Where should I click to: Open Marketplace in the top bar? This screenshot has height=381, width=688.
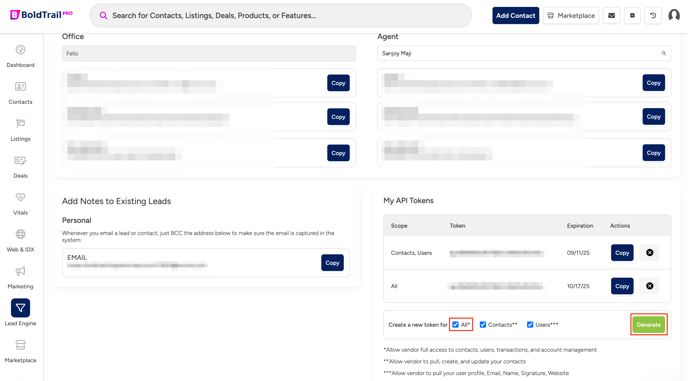click(571, 15)
